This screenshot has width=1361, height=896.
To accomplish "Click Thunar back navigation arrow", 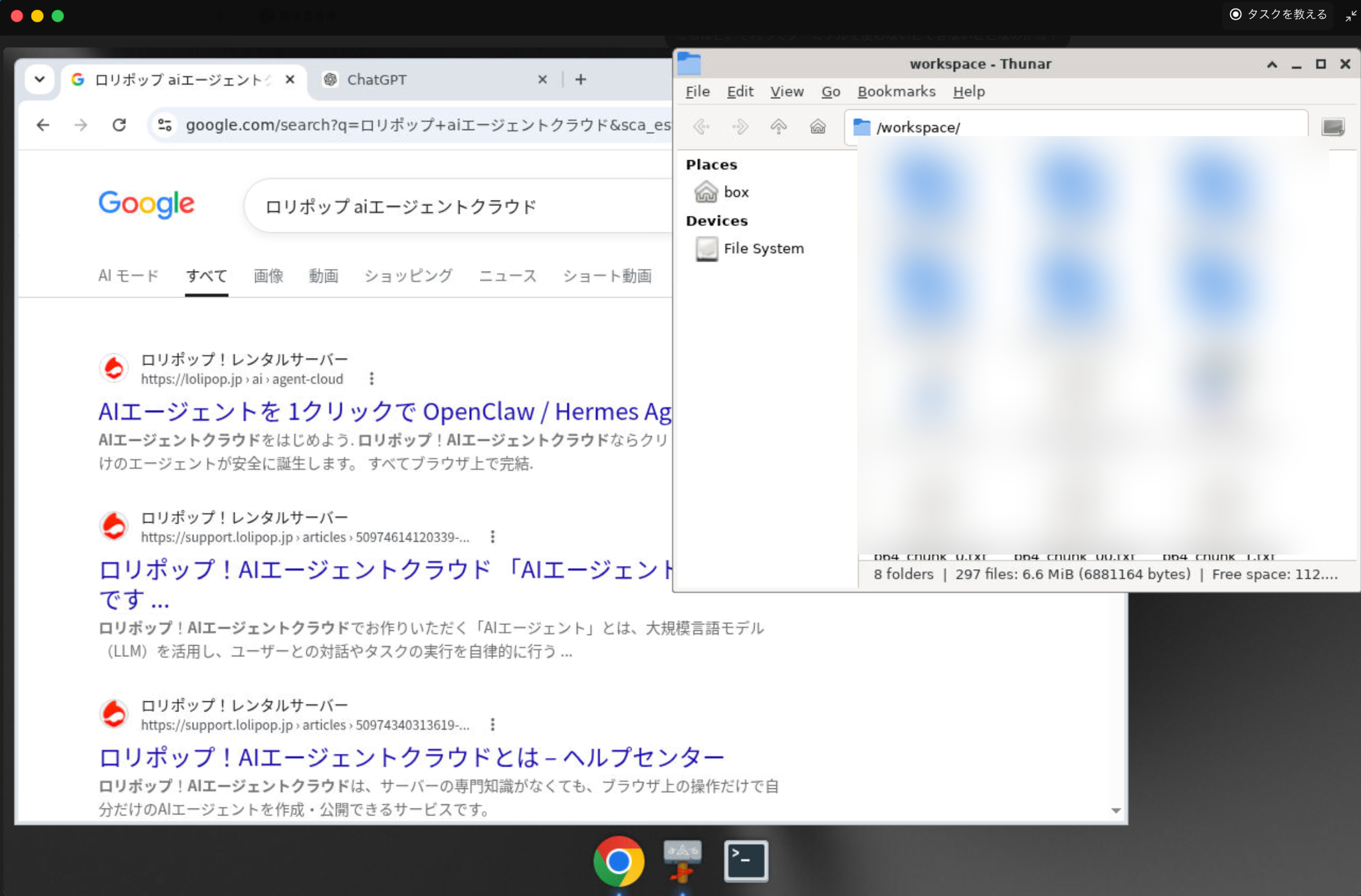I will [x=702, y=127].
